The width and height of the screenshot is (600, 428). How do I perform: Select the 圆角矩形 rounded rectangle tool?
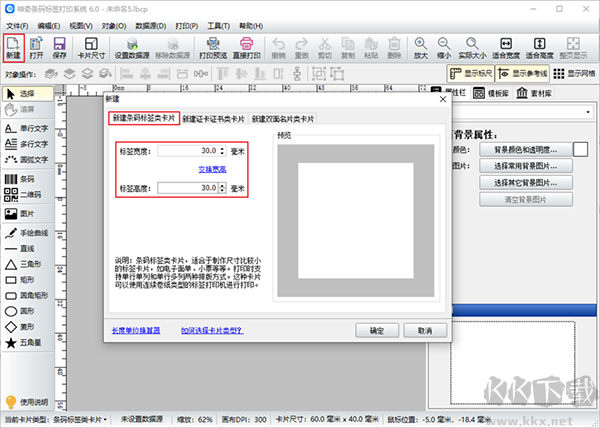[27, 296]
